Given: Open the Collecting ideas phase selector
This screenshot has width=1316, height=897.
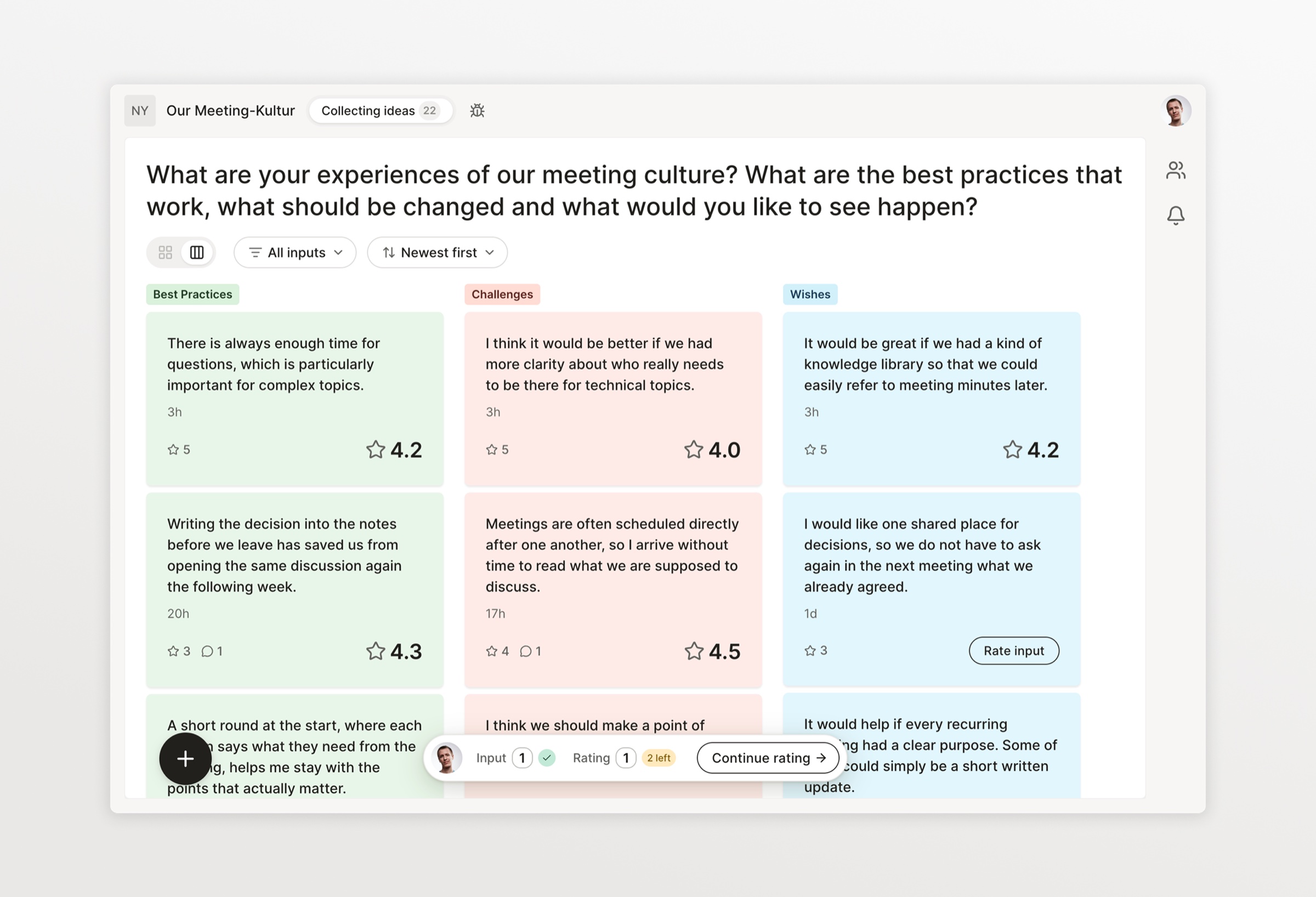Looking at the screenshot, I should (381, 110).
